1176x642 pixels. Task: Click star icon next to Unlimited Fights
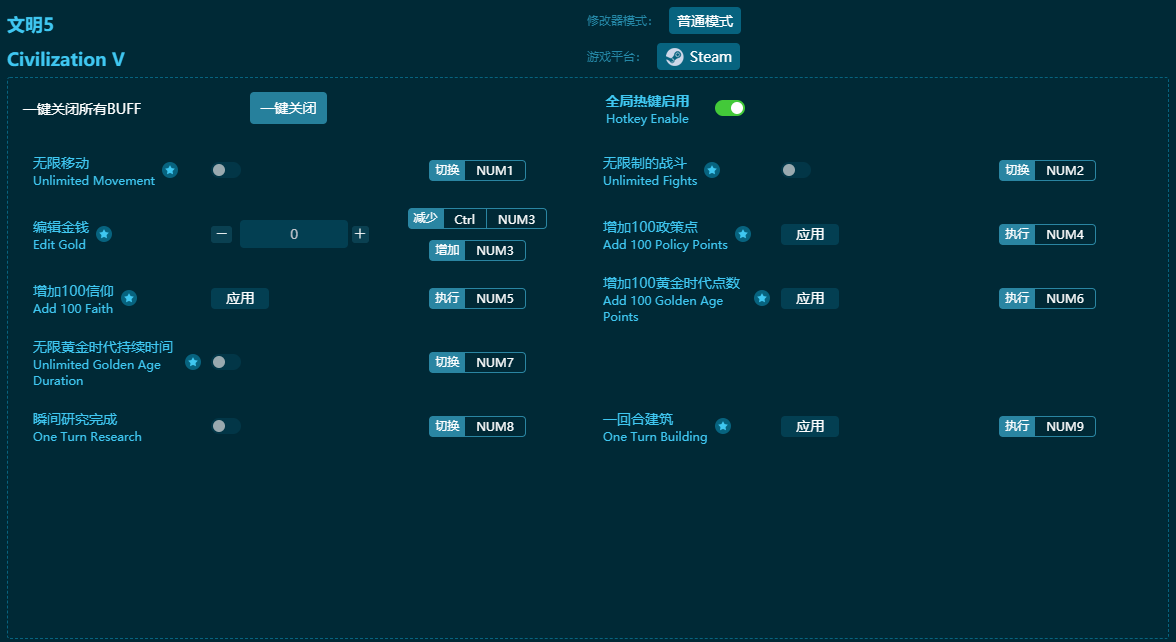pos(712,170)
